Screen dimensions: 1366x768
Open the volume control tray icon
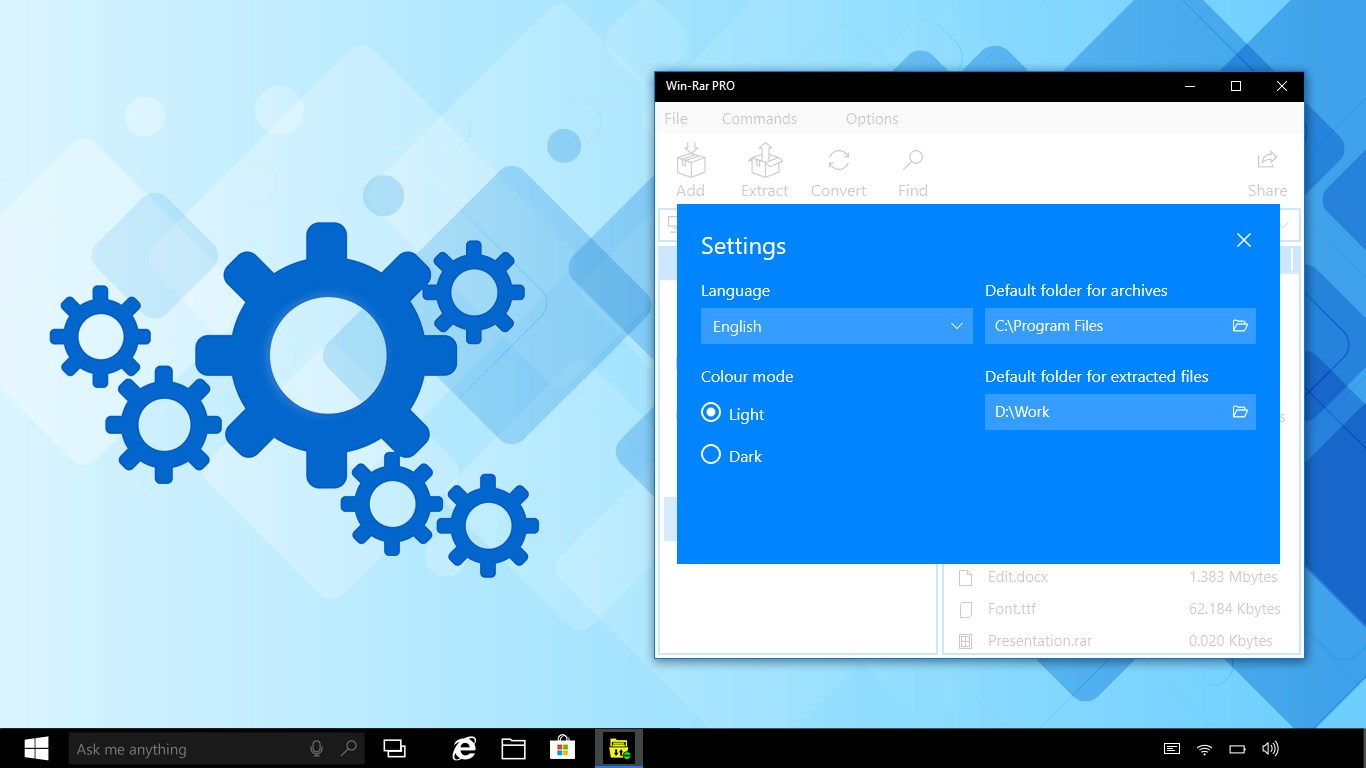(1270, 749)
